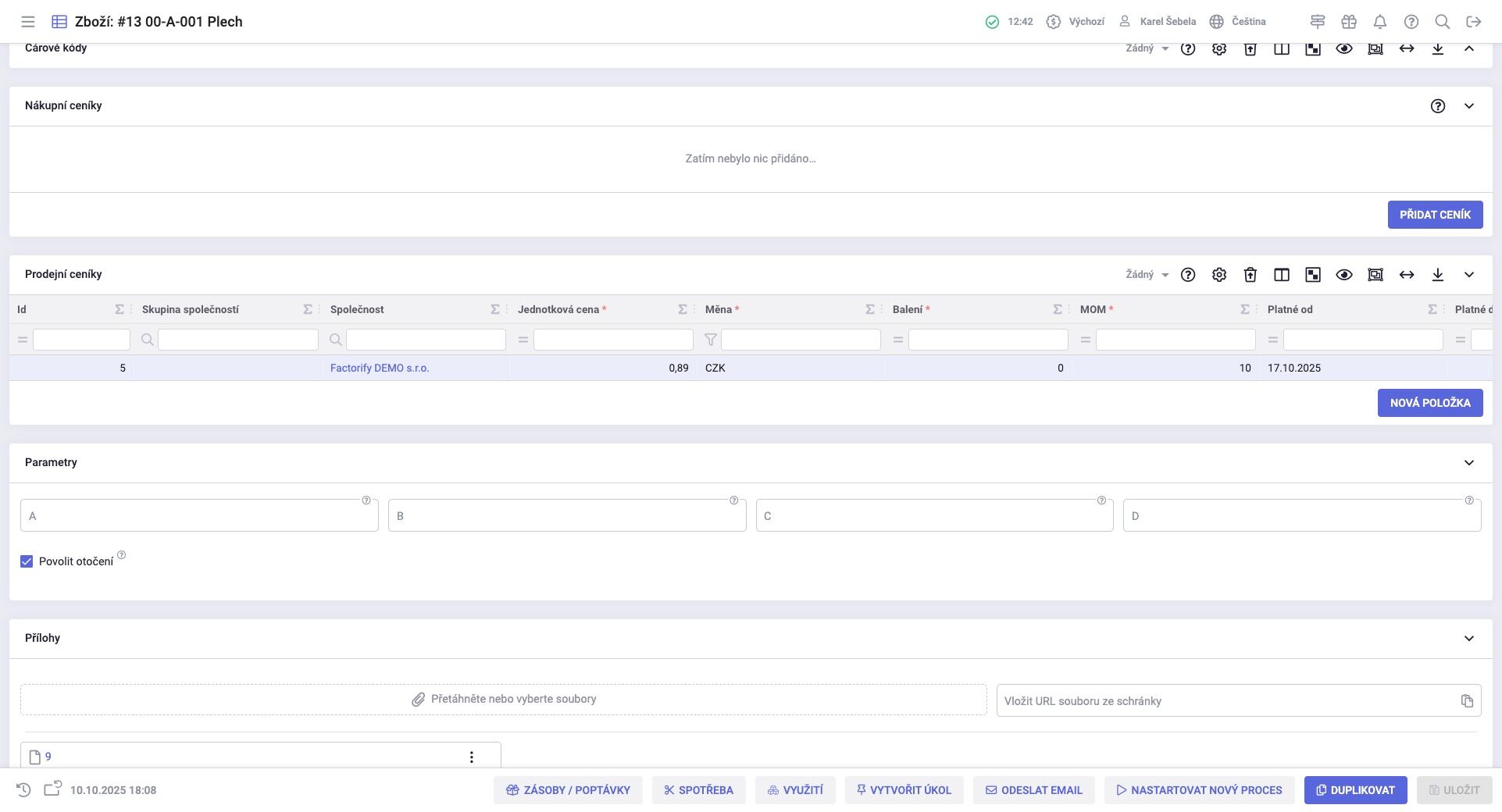Open the notifications bell
This screenshot has width=1502, height=812.
(1380, 22)
